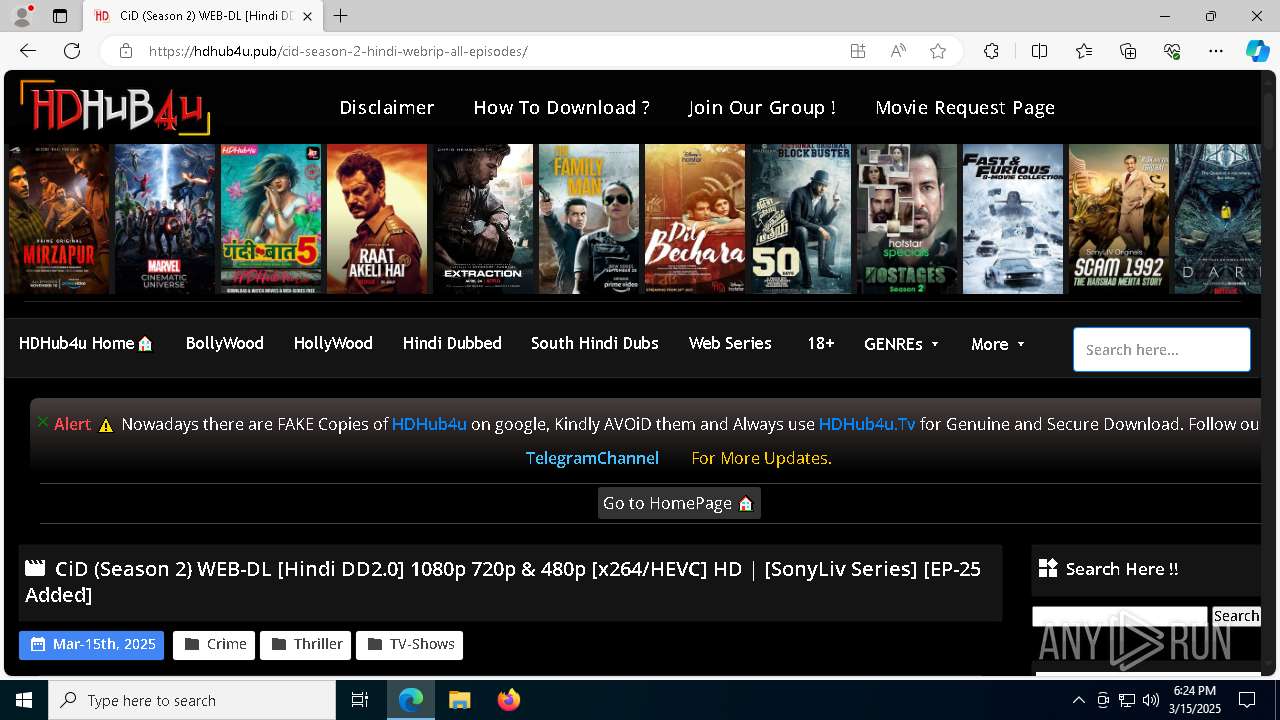Viewport: 1280px width, 720px height.
Task: View site information via lock icon
Action: click(x=125, y=51)
